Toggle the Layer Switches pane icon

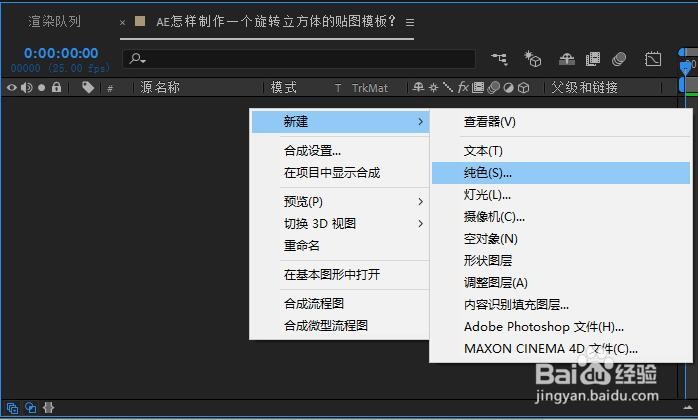pos(12,408)
